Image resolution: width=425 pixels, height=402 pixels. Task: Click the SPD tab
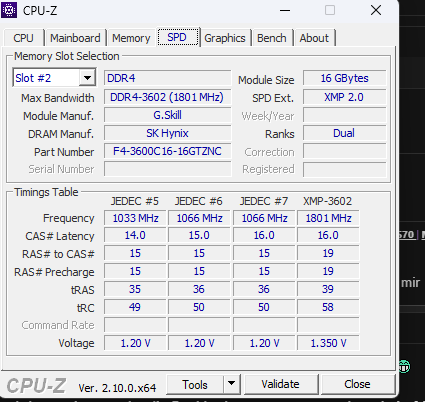[177, 37]
